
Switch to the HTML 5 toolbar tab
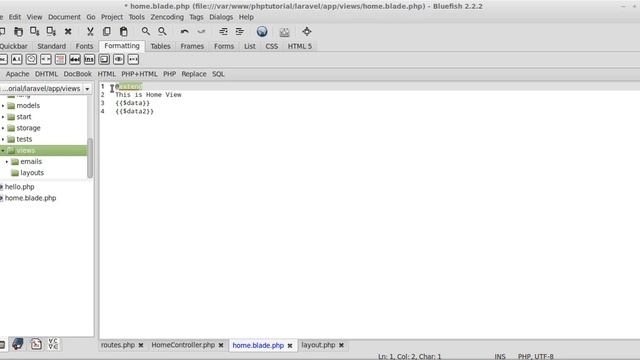pos(300,46)
